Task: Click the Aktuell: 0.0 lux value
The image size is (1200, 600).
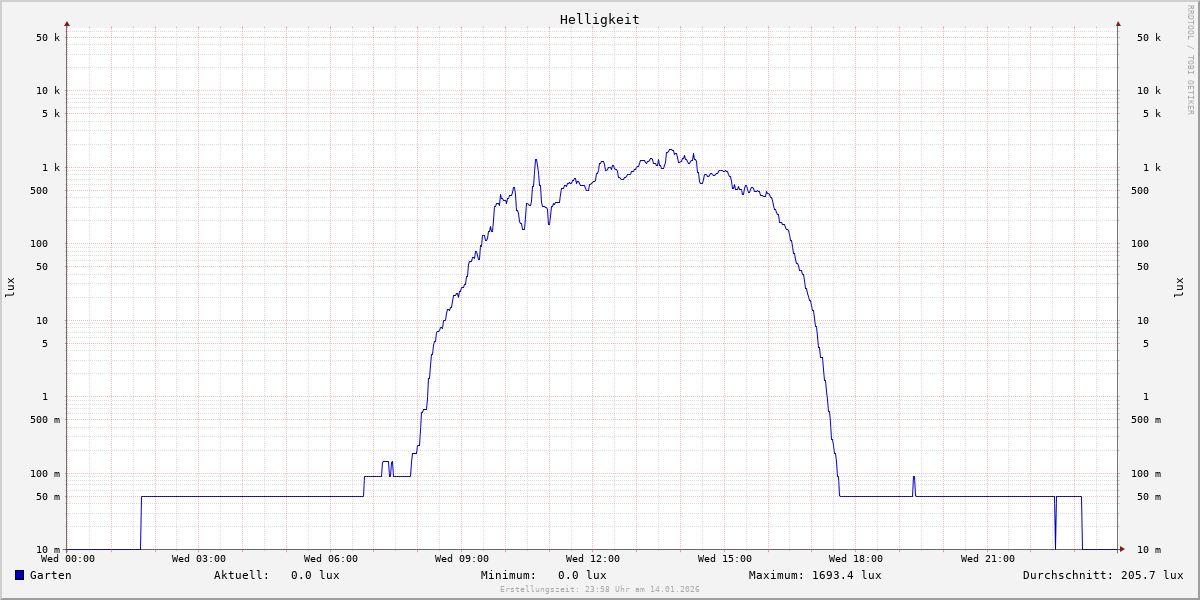Action: 277,575
